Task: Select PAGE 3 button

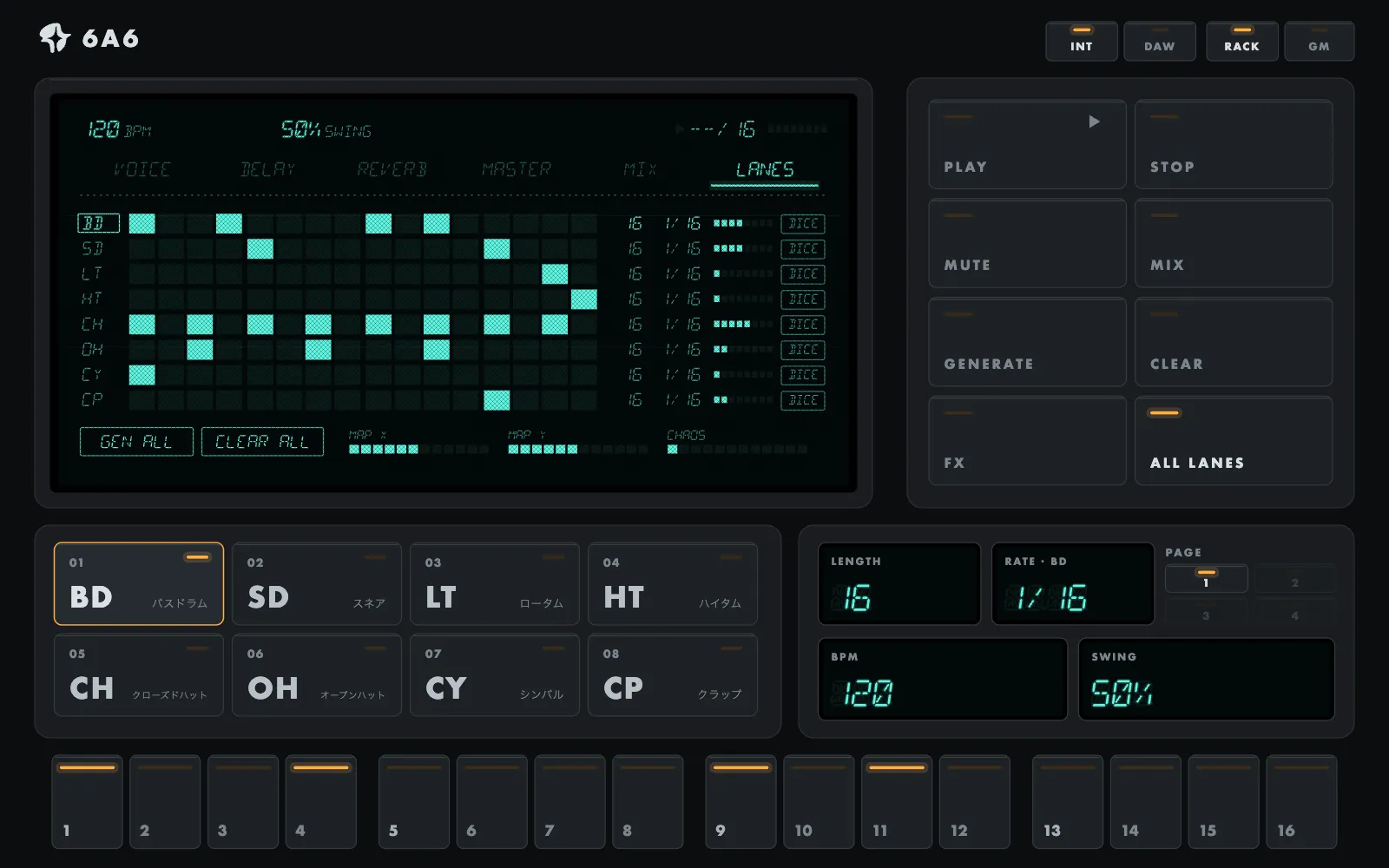Action: click(x=1206, y=612)
